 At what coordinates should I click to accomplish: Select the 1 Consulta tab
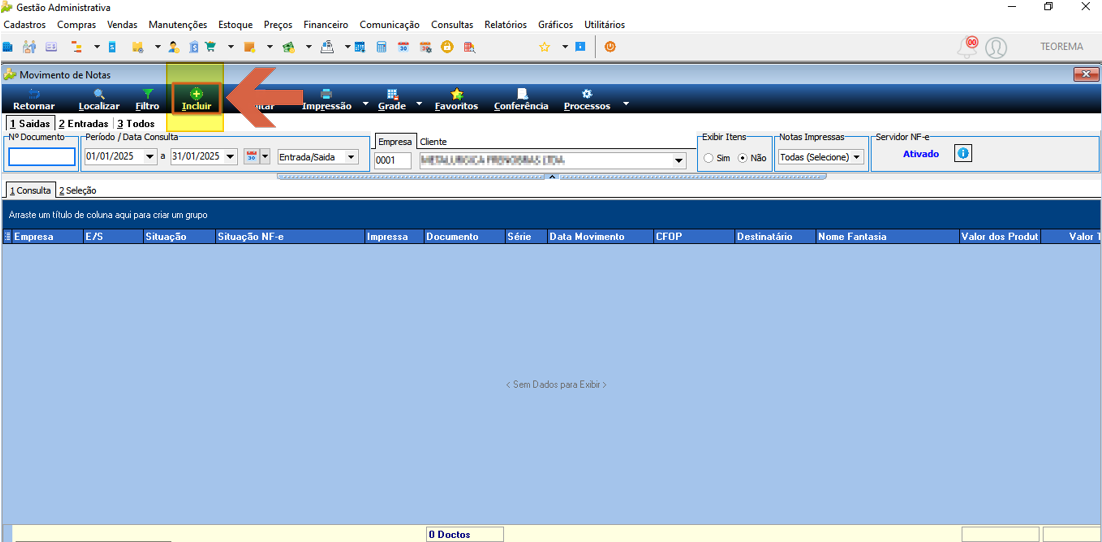coord(30,191)
